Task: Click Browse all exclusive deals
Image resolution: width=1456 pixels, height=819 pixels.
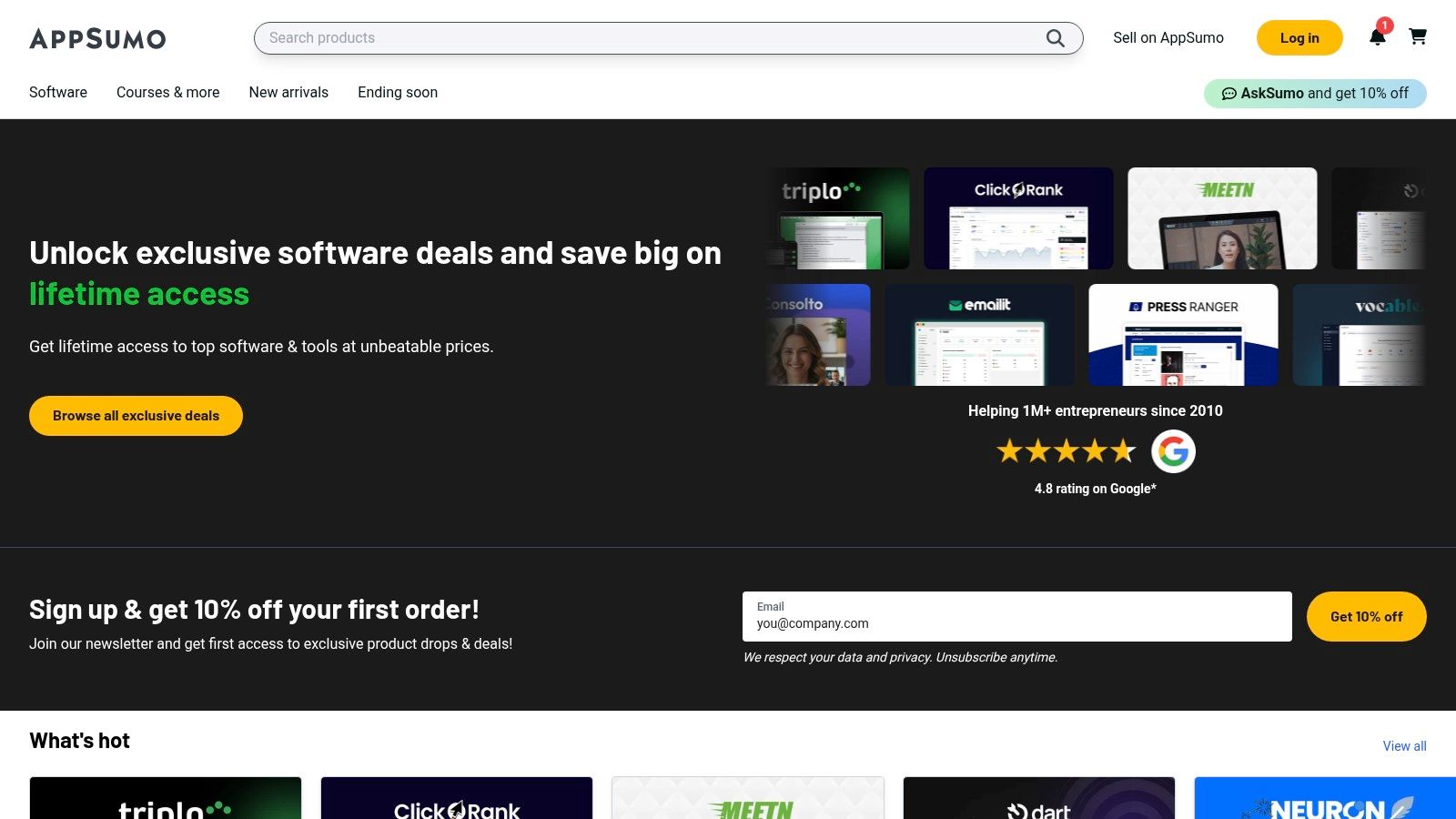Action: (136, 416)
